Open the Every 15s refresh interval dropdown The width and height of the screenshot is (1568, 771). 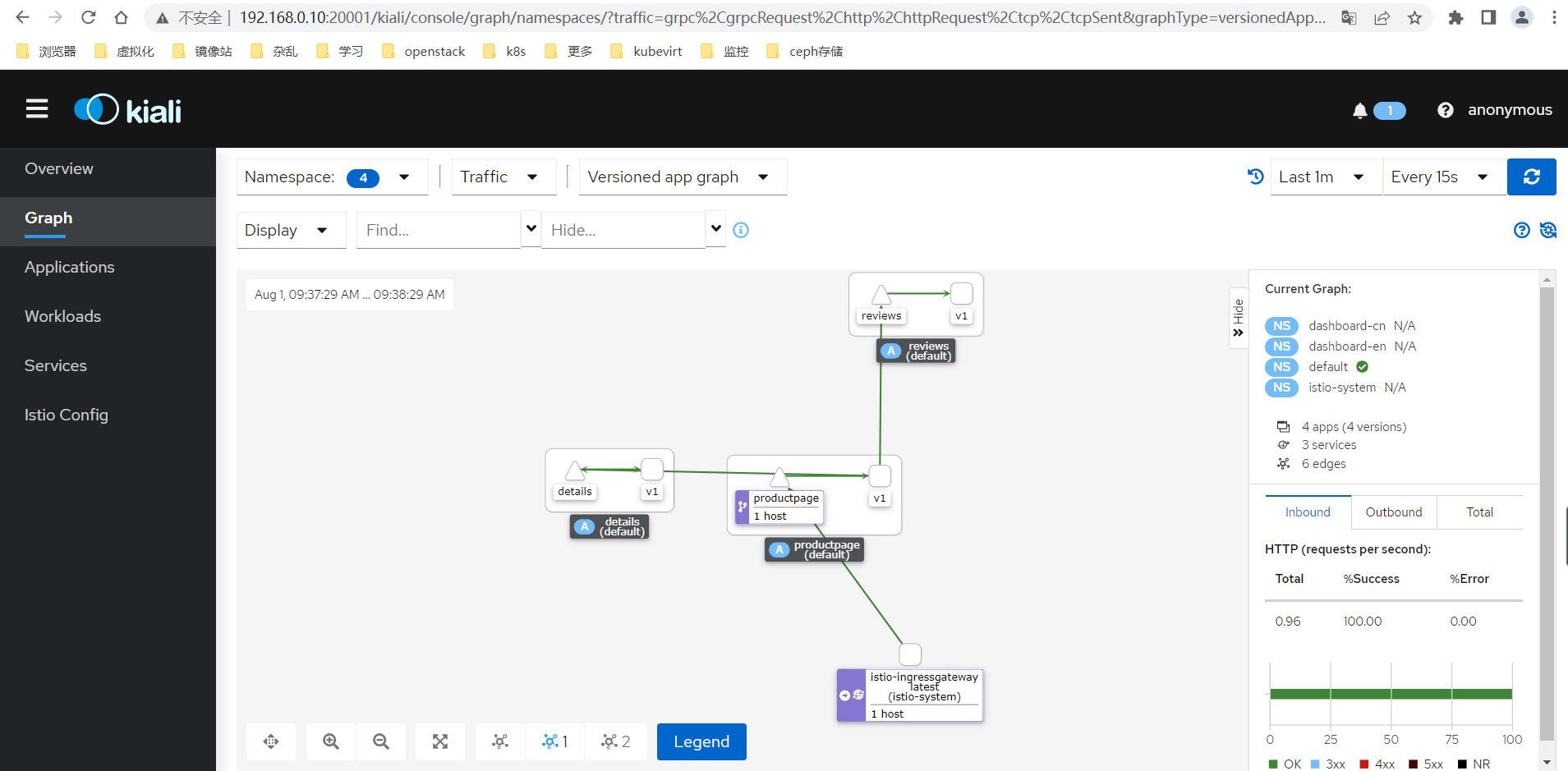coord(1443,177)
